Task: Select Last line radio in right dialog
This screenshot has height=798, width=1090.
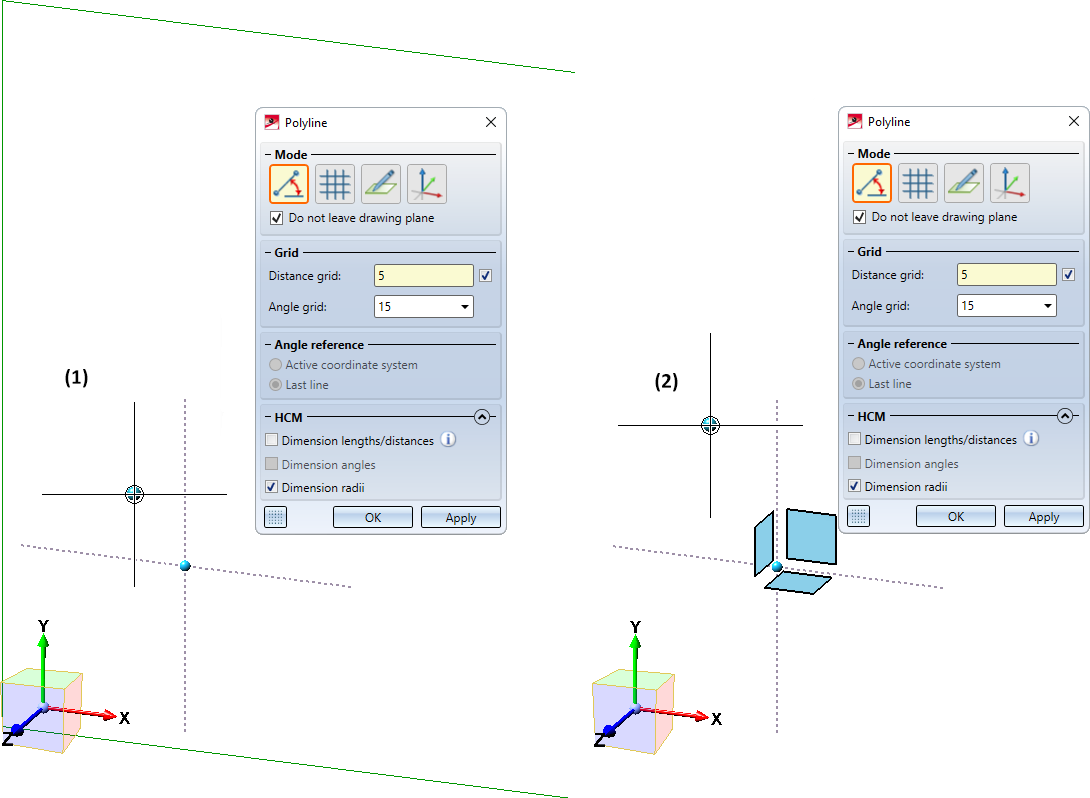Action: pyautogui.click(x=859, y=384)
